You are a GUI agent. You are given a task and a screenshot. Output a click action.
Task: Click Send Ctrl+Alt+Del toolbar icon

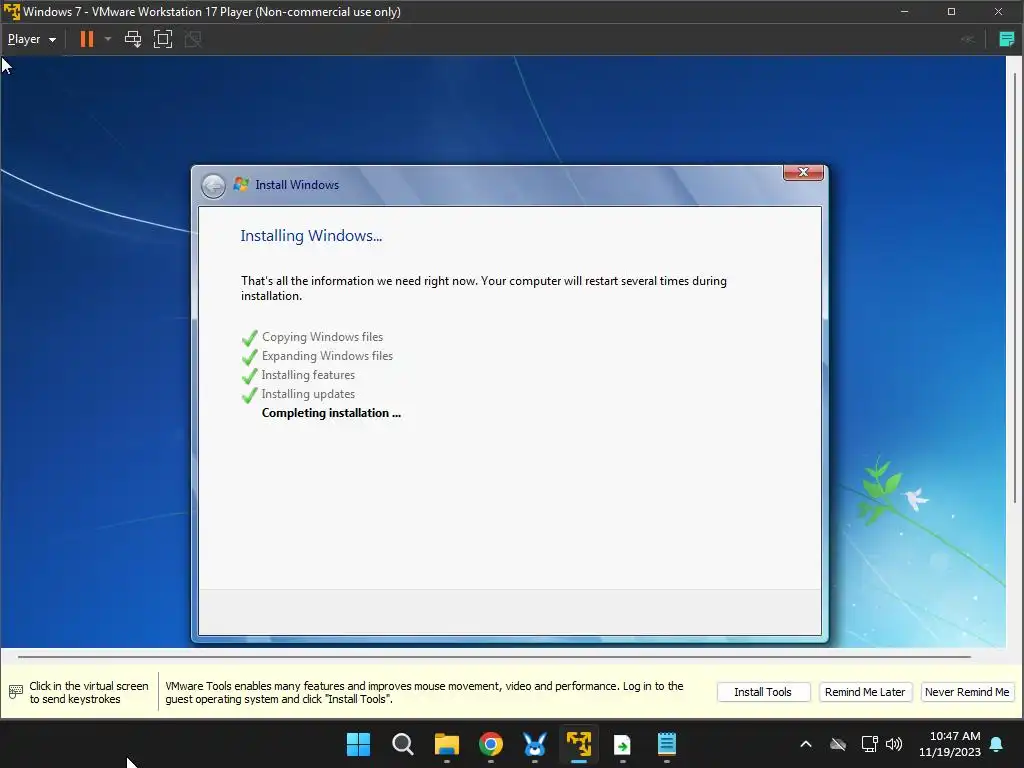pyautogui.click(x=133, y=39)
